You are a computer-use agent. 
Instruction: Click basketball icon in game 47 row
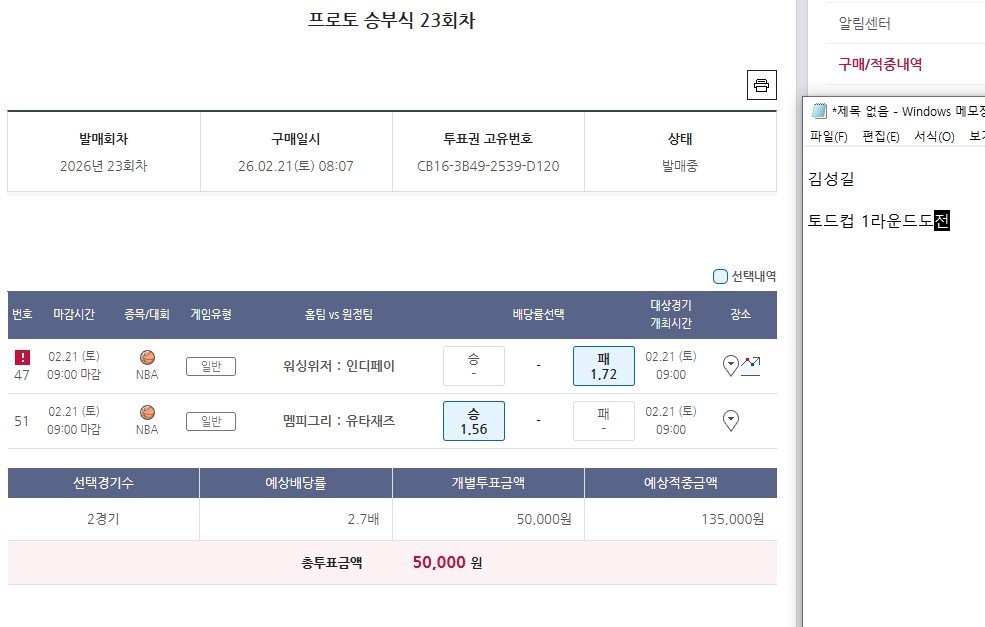pyautogui.click(x=147, y=357)
